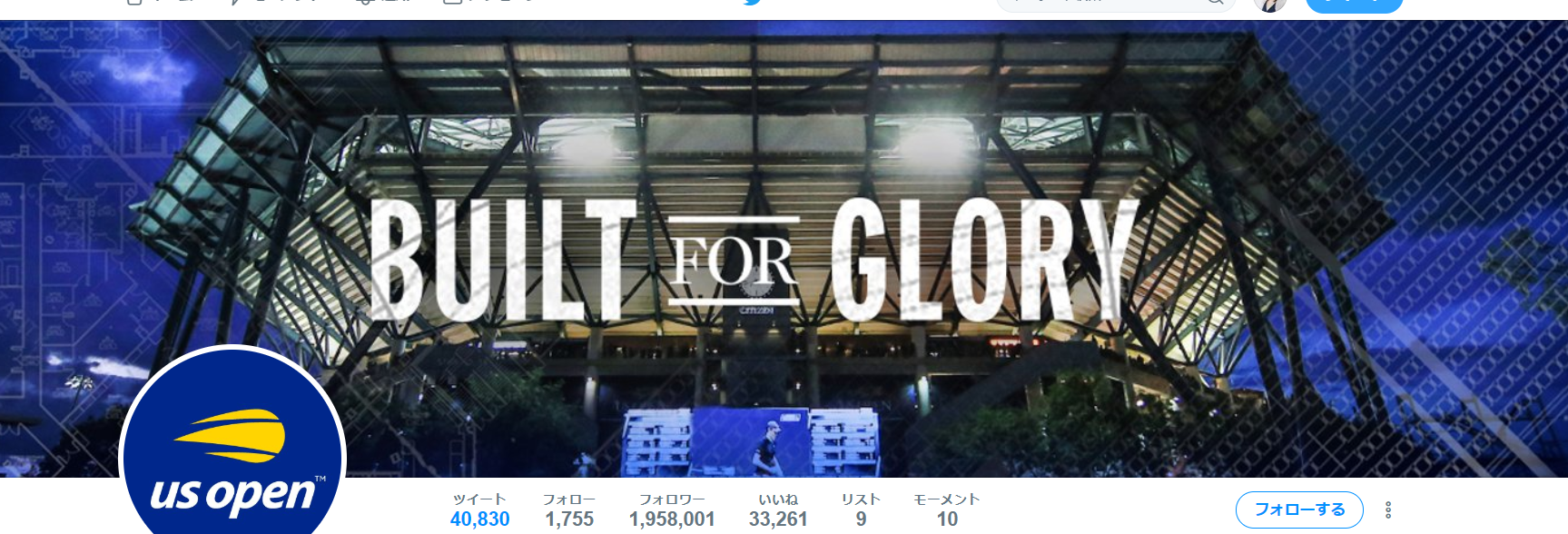Open the user account avatar menu

[x=1270, y=3]
